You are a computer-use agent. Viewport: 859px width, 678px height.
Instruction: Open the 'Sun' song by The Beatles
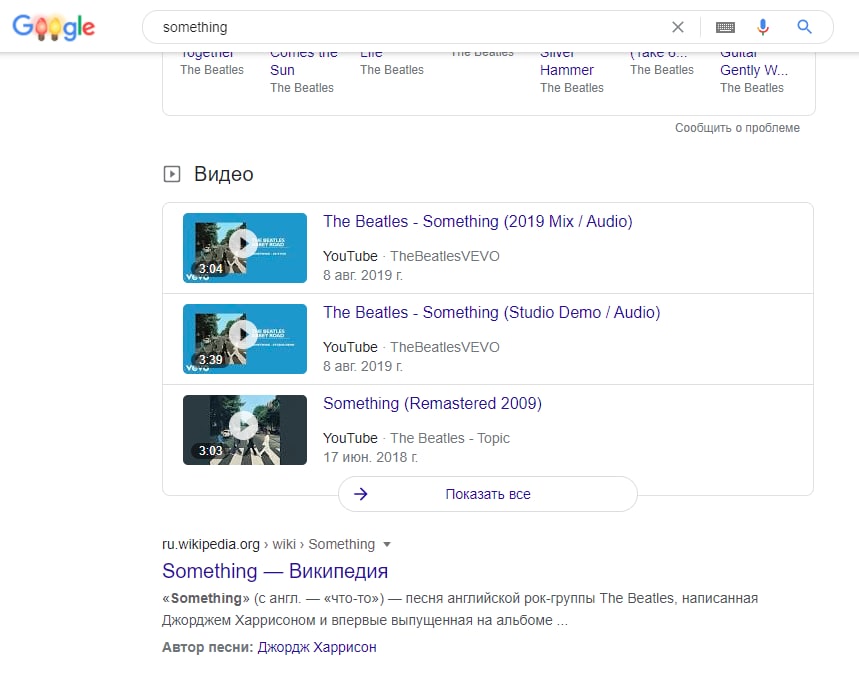point(282,70)
